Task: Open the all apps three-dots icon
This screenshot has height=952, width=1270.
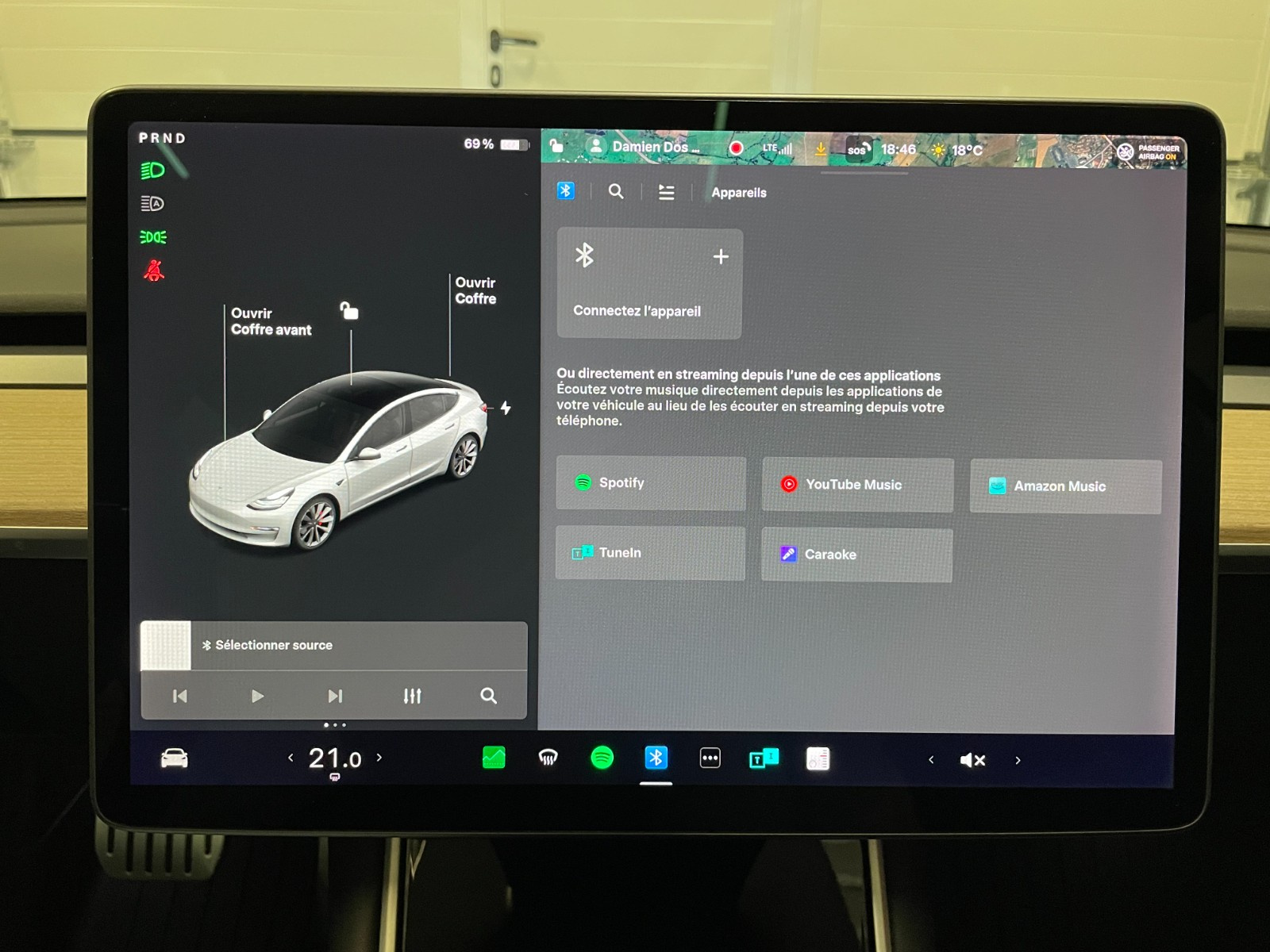Action: coord(710,758)
